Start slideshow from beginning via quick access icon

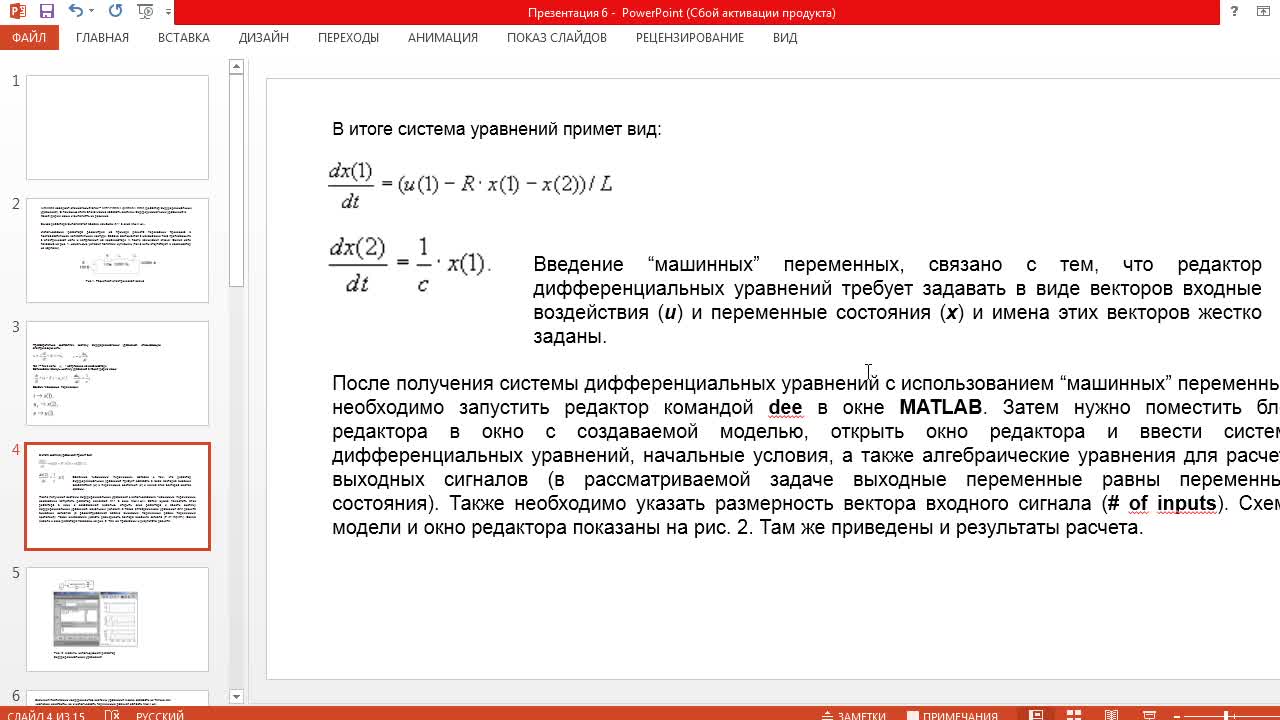tap(145, 12)
